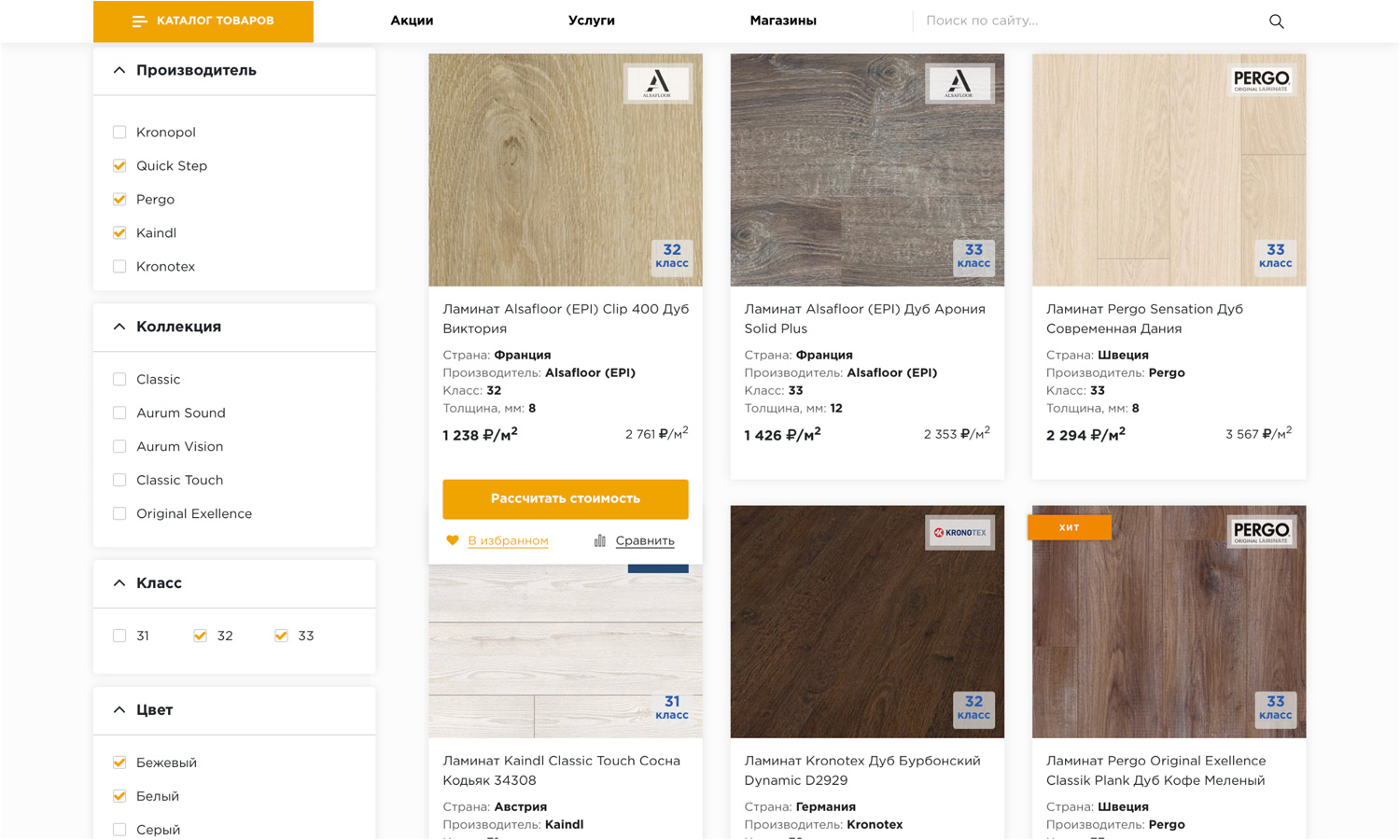This screenshot has width=1400, height=840.
Task: Click the Сравнить link
Action: [x=644, y=540]
